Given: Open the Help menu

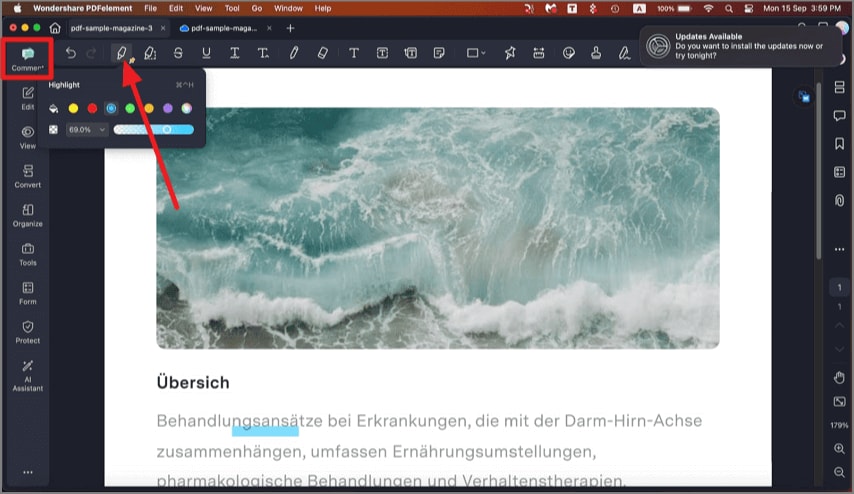Looking at the screenshot, I should [x=323, y=8].
